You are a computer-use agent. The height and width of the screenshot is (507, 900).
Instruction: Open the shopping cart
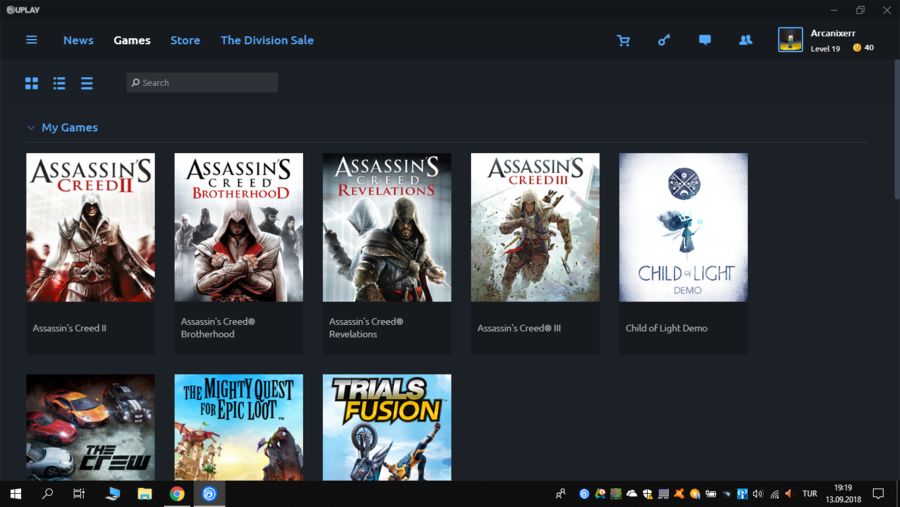click(623, 40)
